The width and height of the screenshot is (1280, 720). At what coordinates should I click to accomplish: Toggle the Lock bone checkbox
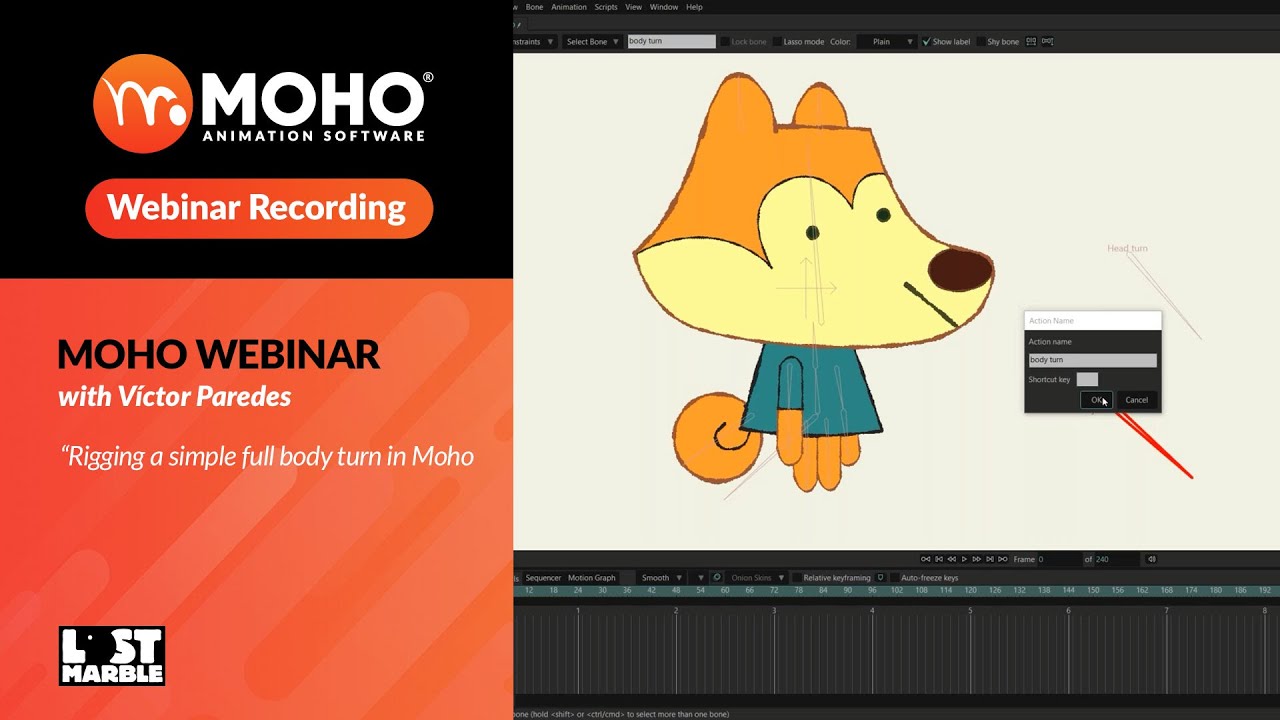tap(725, 42)
